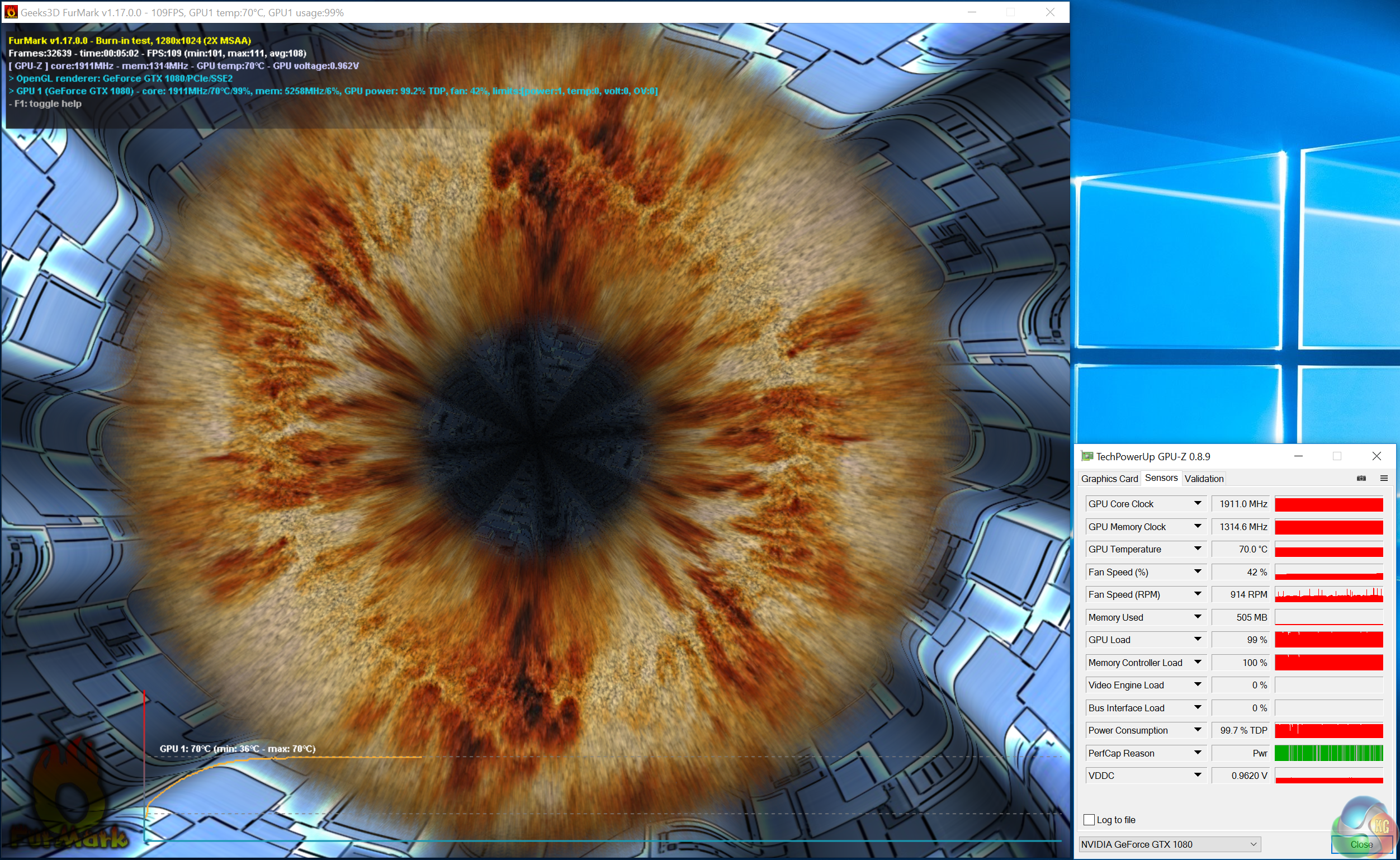1400x860 pixels.
Task: Click the Power Consumption red graph
Action: tap(1328, 730)
